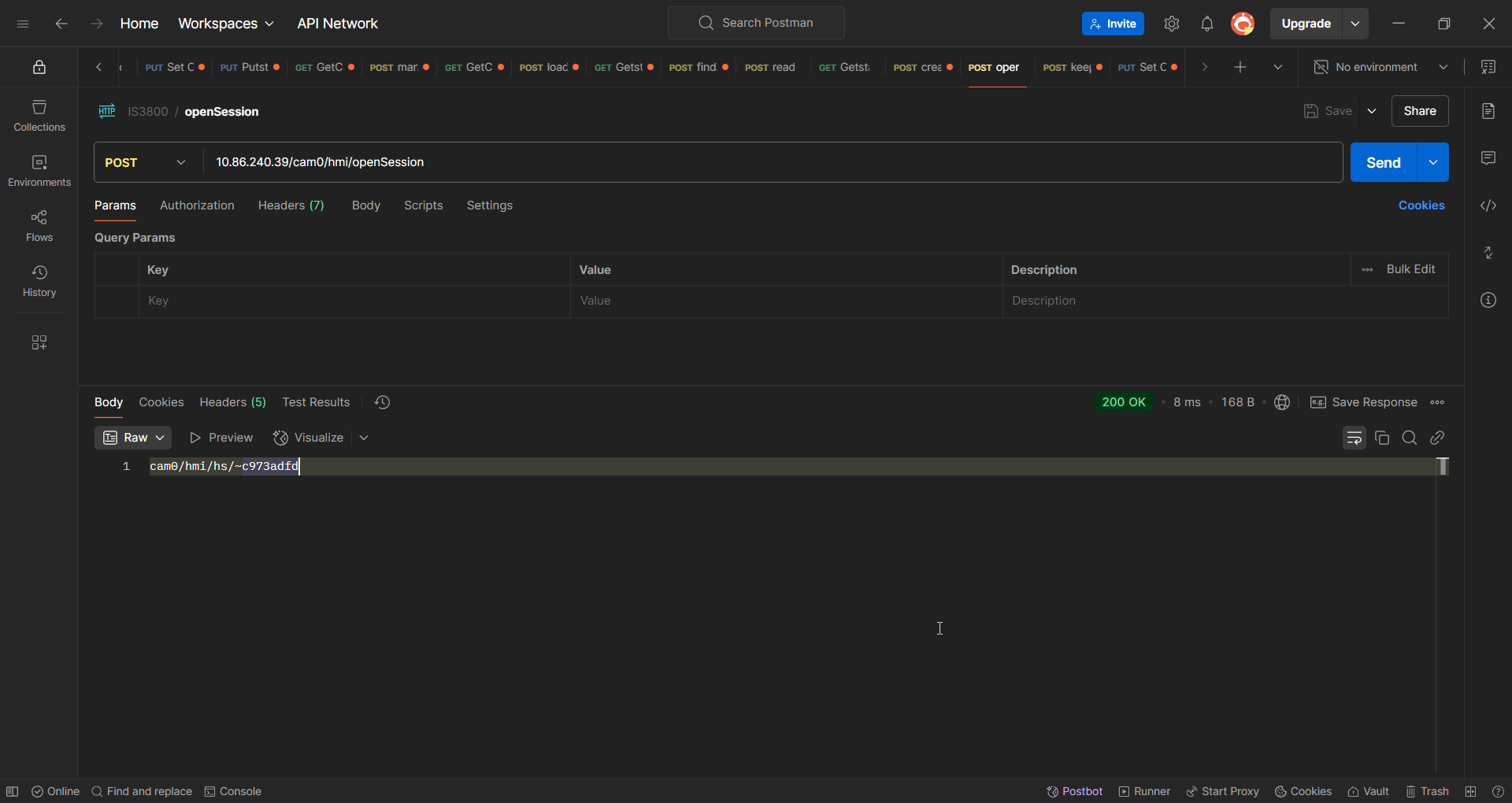The width and height of the screenshot is (1512, 803).
Task: Toggle wrap lines in response viewer
Action: 1354,438
